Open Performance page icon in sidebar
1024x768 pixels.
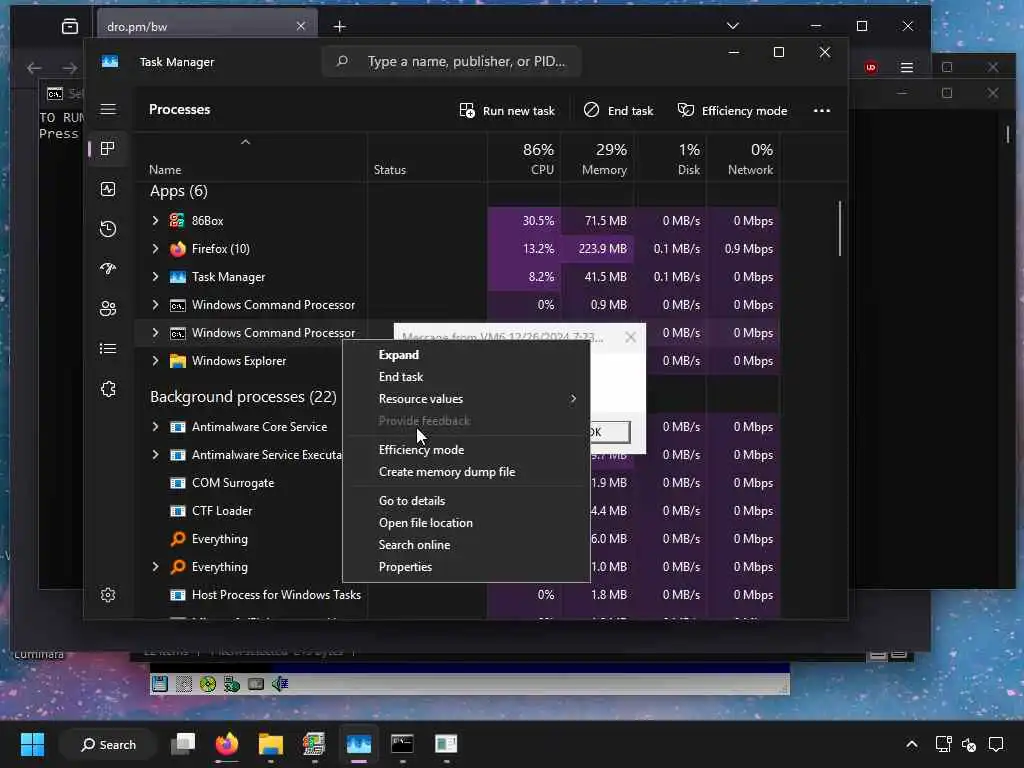coord(108,189)
